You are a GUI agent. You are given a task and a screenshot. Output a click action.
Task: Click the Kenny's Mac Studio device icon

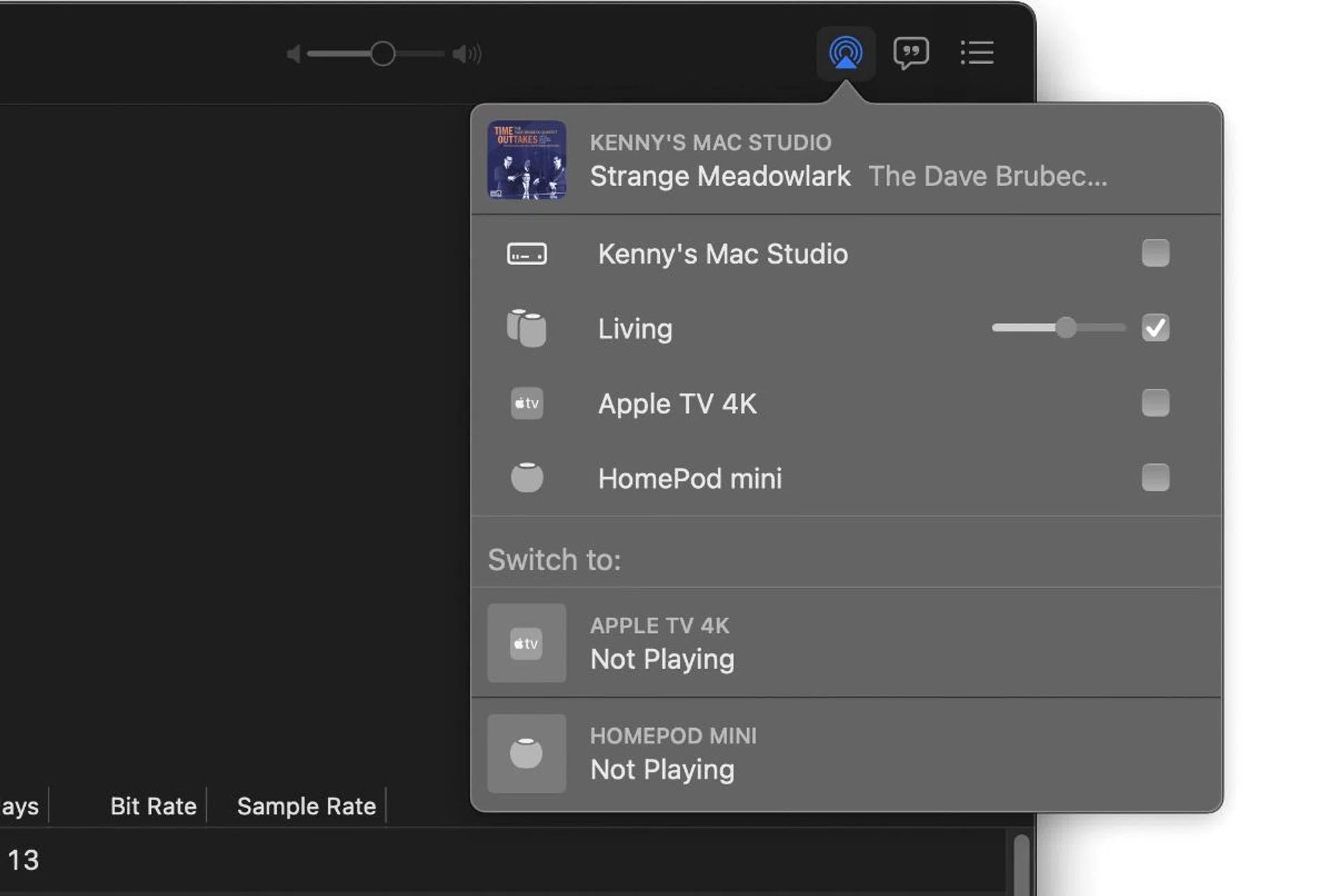(526, 254)
